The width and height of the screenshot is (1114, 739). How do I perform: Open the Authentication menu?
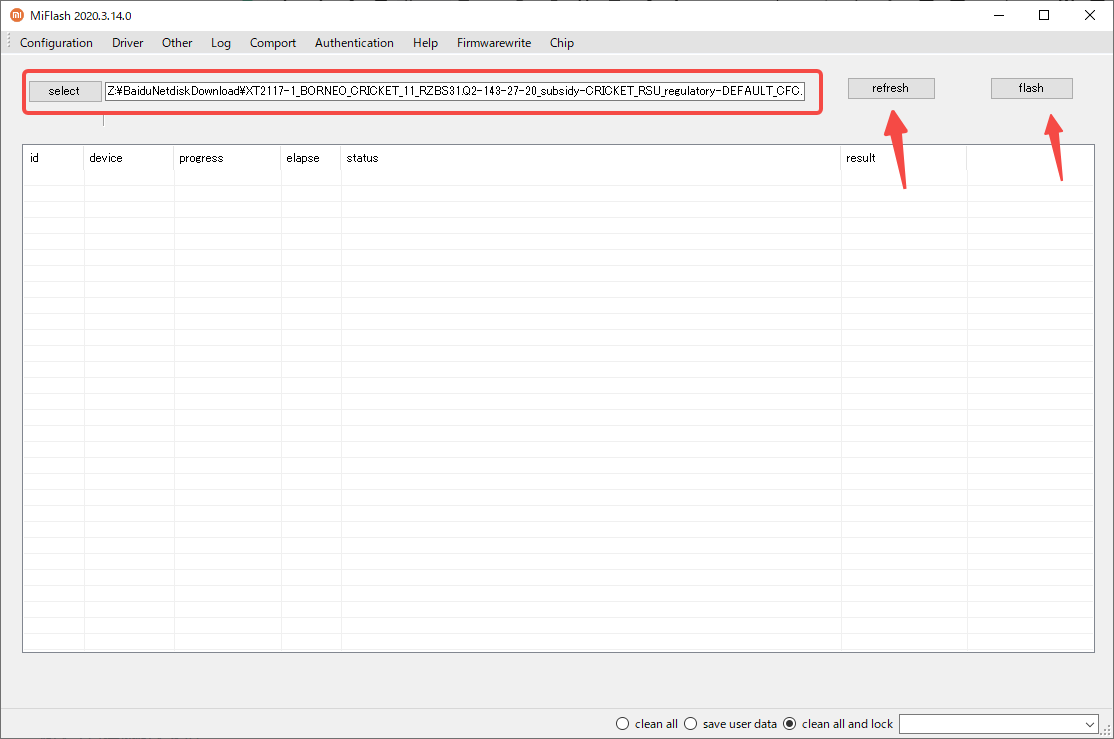tap(355, 43)
